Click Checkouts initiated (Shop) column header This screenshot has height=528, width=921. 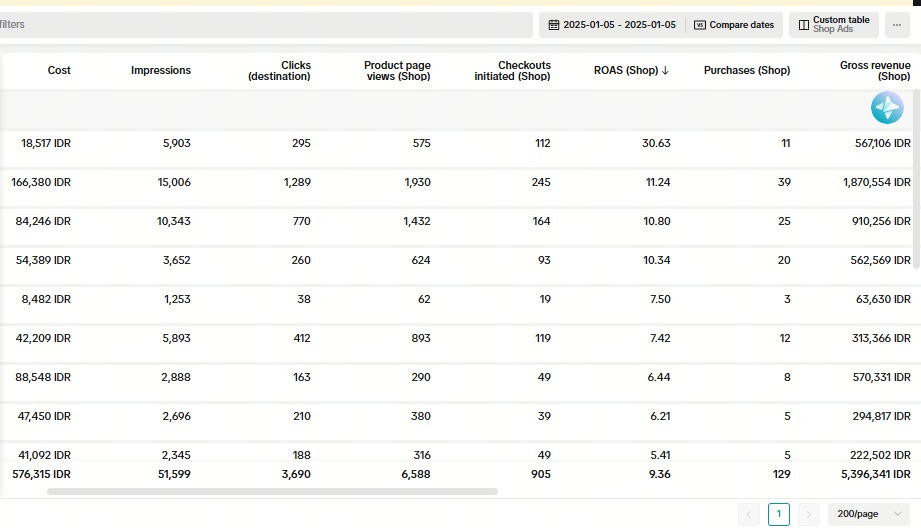(512, 71)
